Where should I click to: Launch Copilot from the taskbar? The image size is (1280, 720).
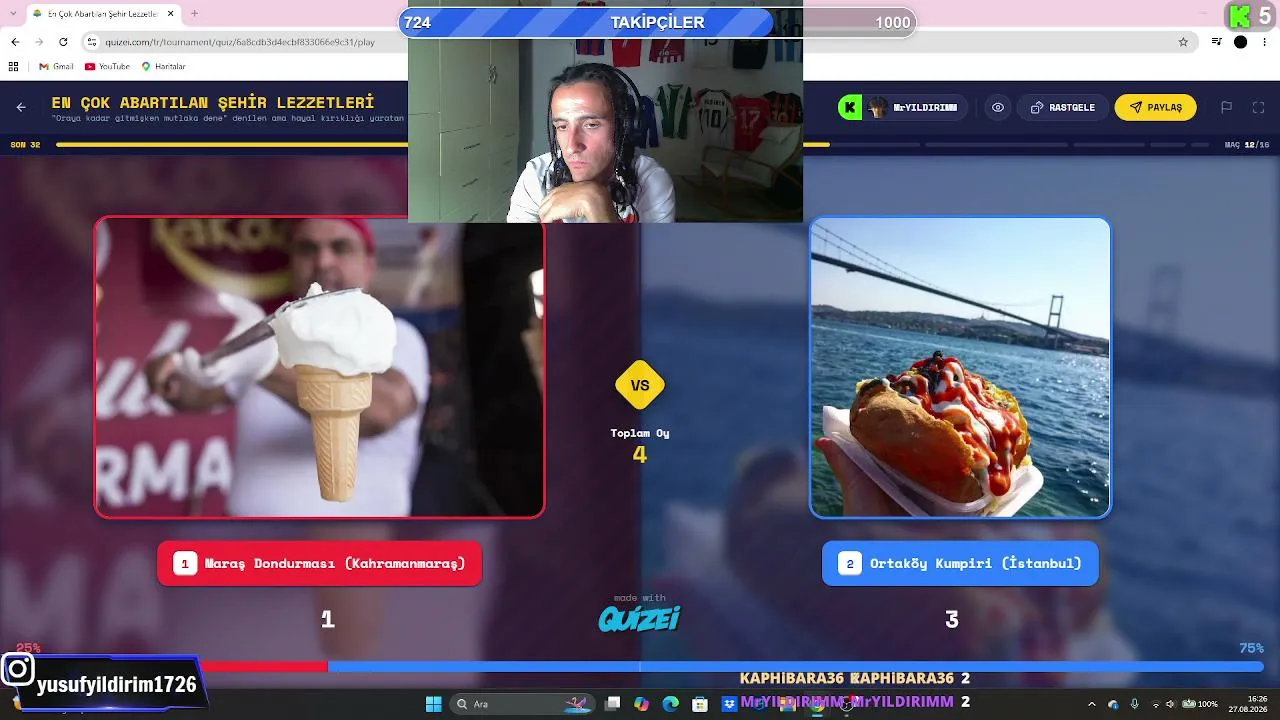click(641, 704)
